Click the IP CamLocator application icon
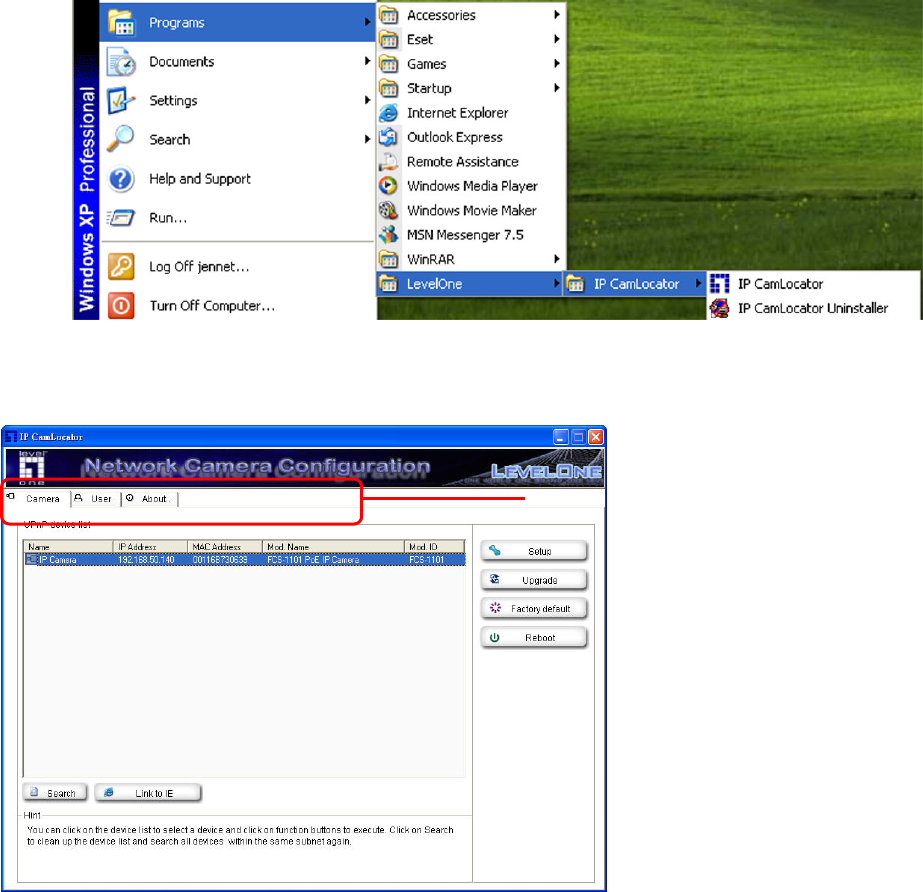 click(719, 284)
